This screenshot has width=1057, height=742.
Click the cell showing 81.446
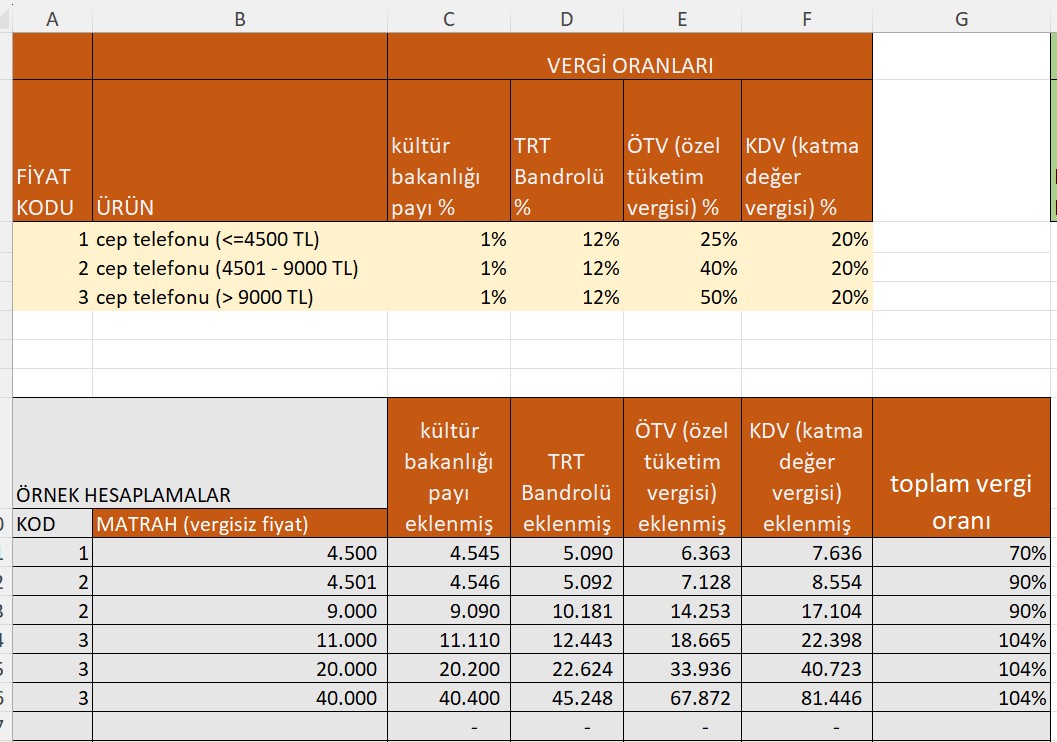point(806,698)
